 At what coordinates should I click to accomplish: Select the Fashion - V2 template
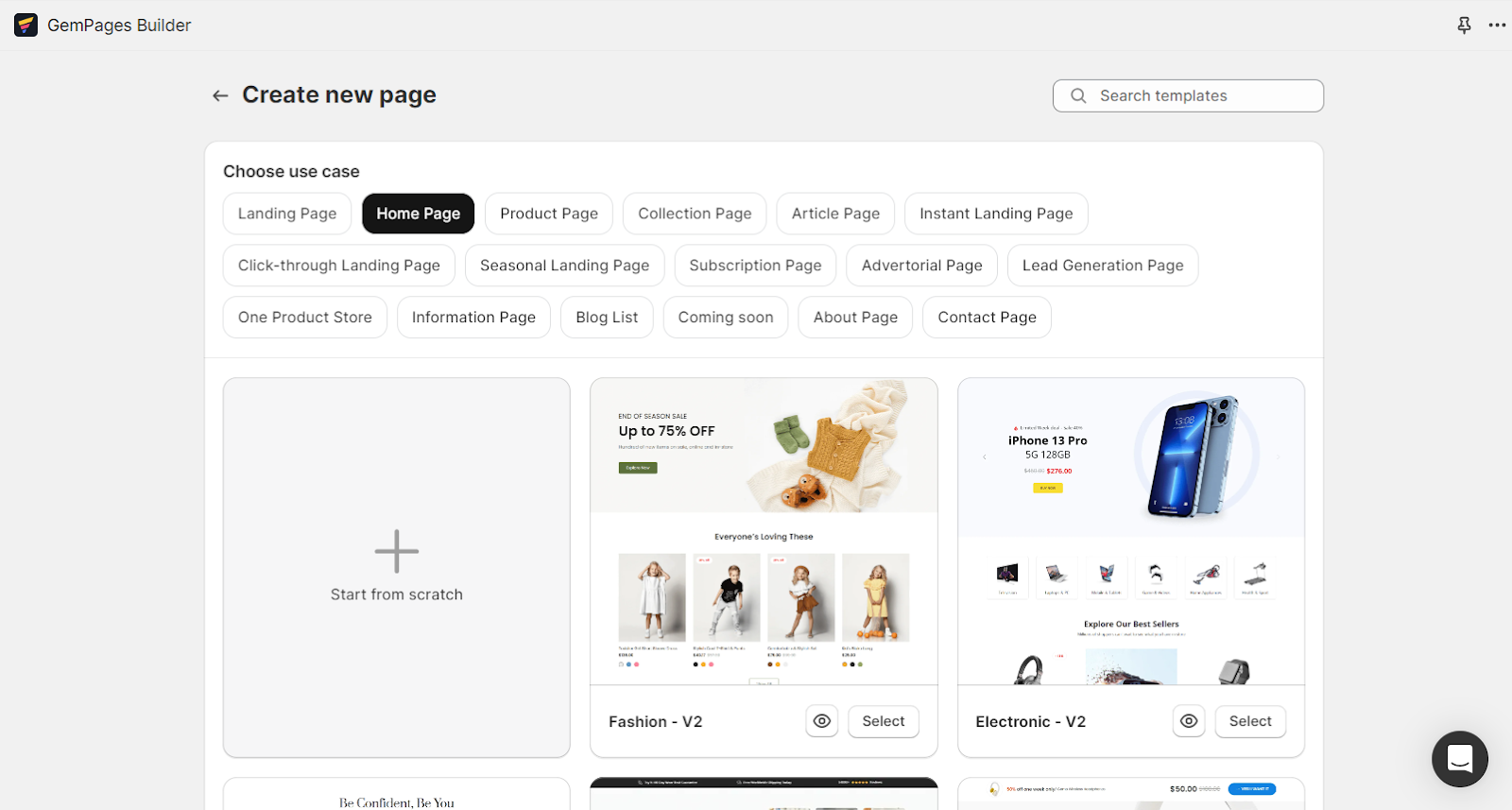(x=883, y=721)
